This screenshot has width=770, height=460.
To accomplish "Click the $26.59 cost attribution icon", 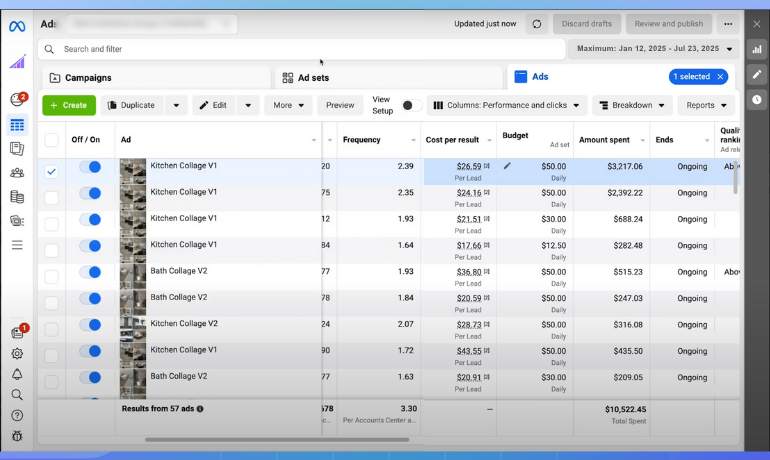I will [x=487, y=166].
